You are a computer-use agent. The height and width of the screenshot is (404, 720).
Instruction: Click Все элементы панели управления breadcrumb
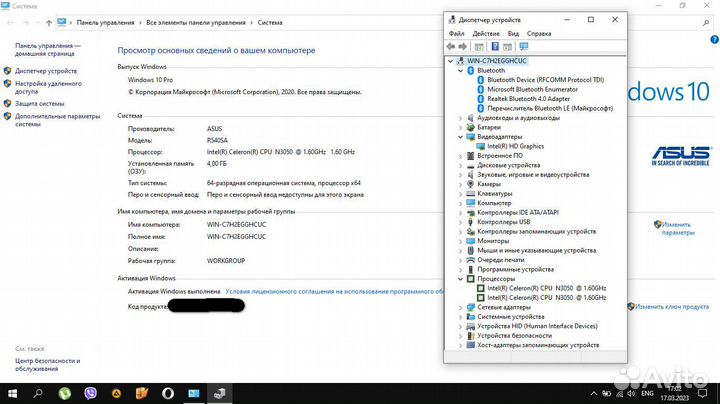click(x=196, y=22)
